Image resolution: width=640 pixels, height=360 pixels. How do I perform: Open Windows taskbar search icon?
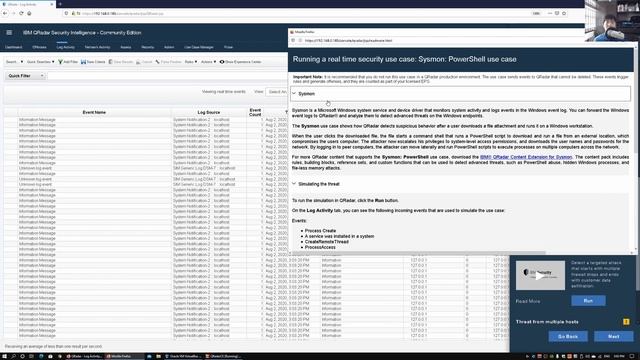pyautogui.click(x=13, y=356)
